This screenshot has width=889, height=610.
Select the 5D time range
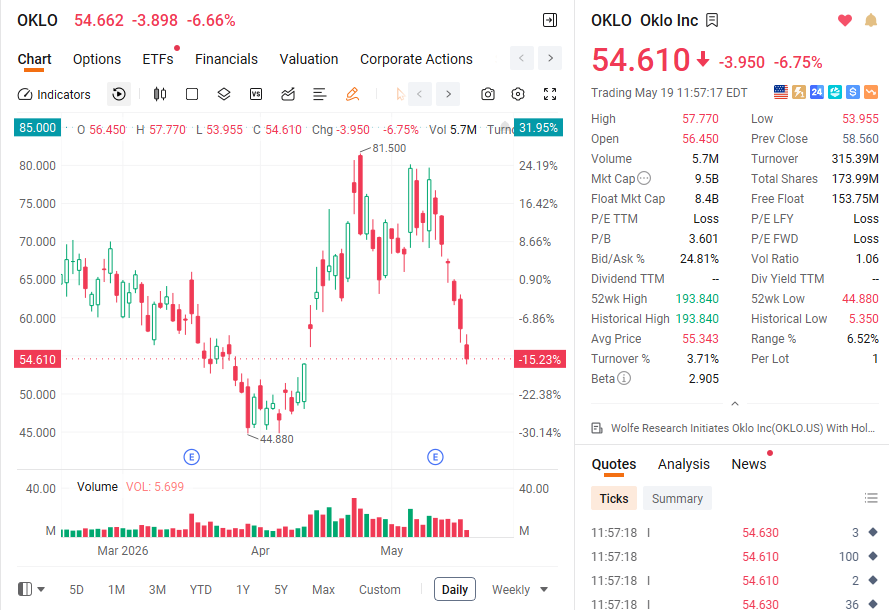77,590
